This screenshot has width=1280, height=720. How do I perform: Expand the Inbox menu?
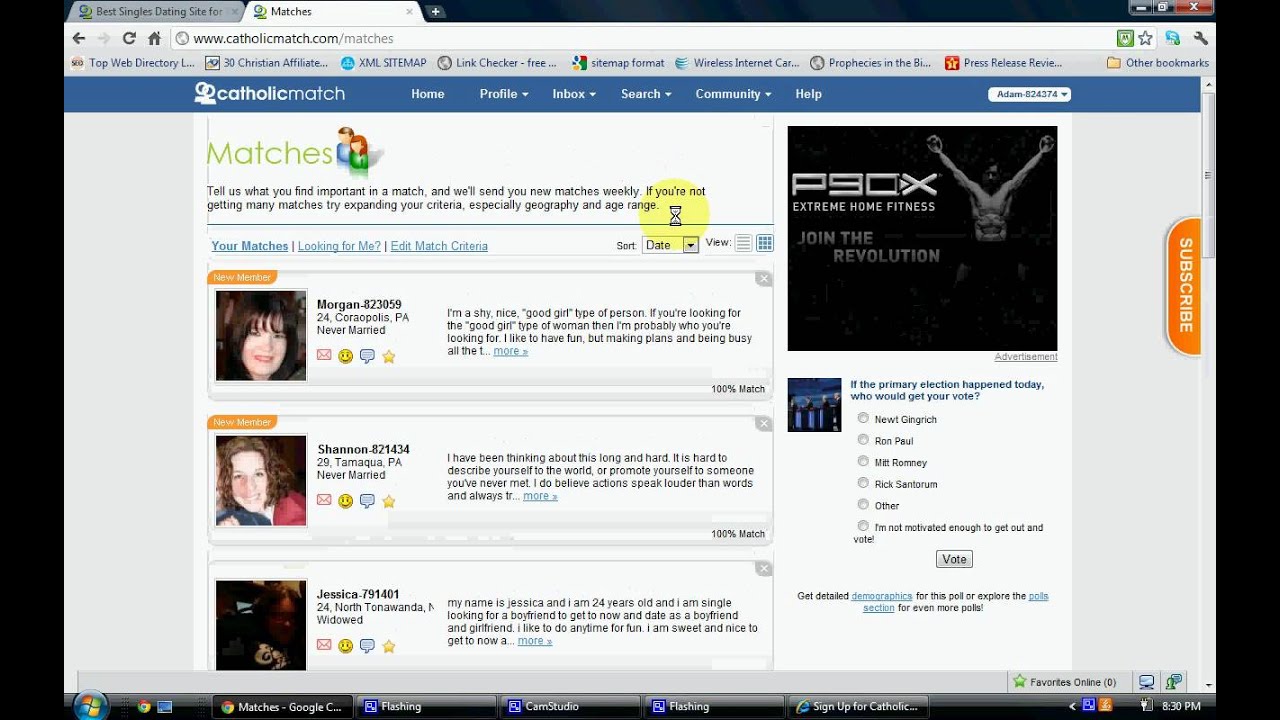(574, 94)
